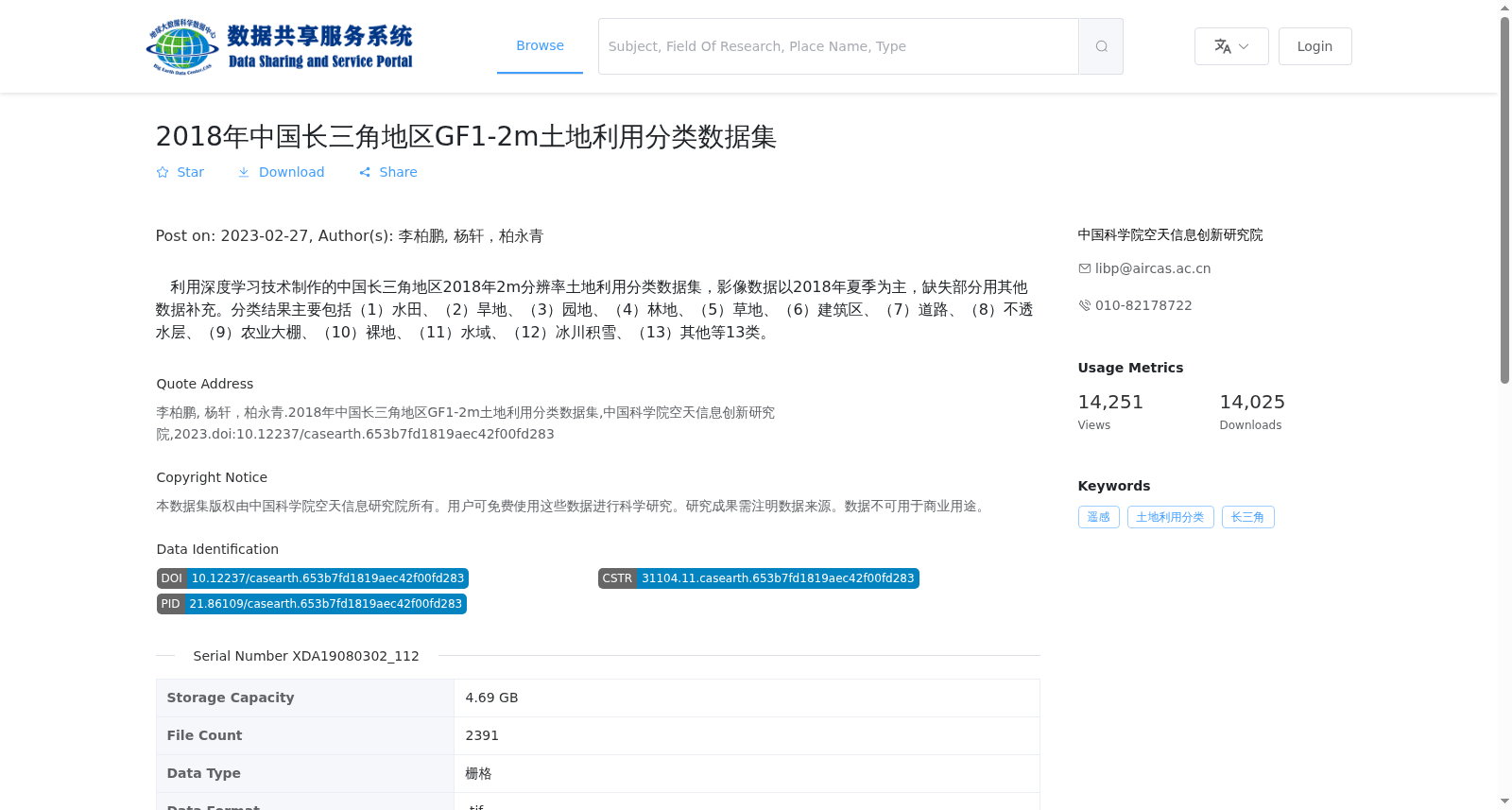Select the 长三角 keyword tag
Image resolution: width=1512 pixels, height=810 pixels.
pos(1247,517)
